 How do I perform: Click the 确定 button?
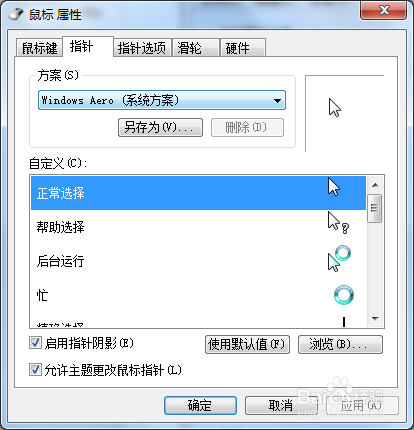(200, 405)
